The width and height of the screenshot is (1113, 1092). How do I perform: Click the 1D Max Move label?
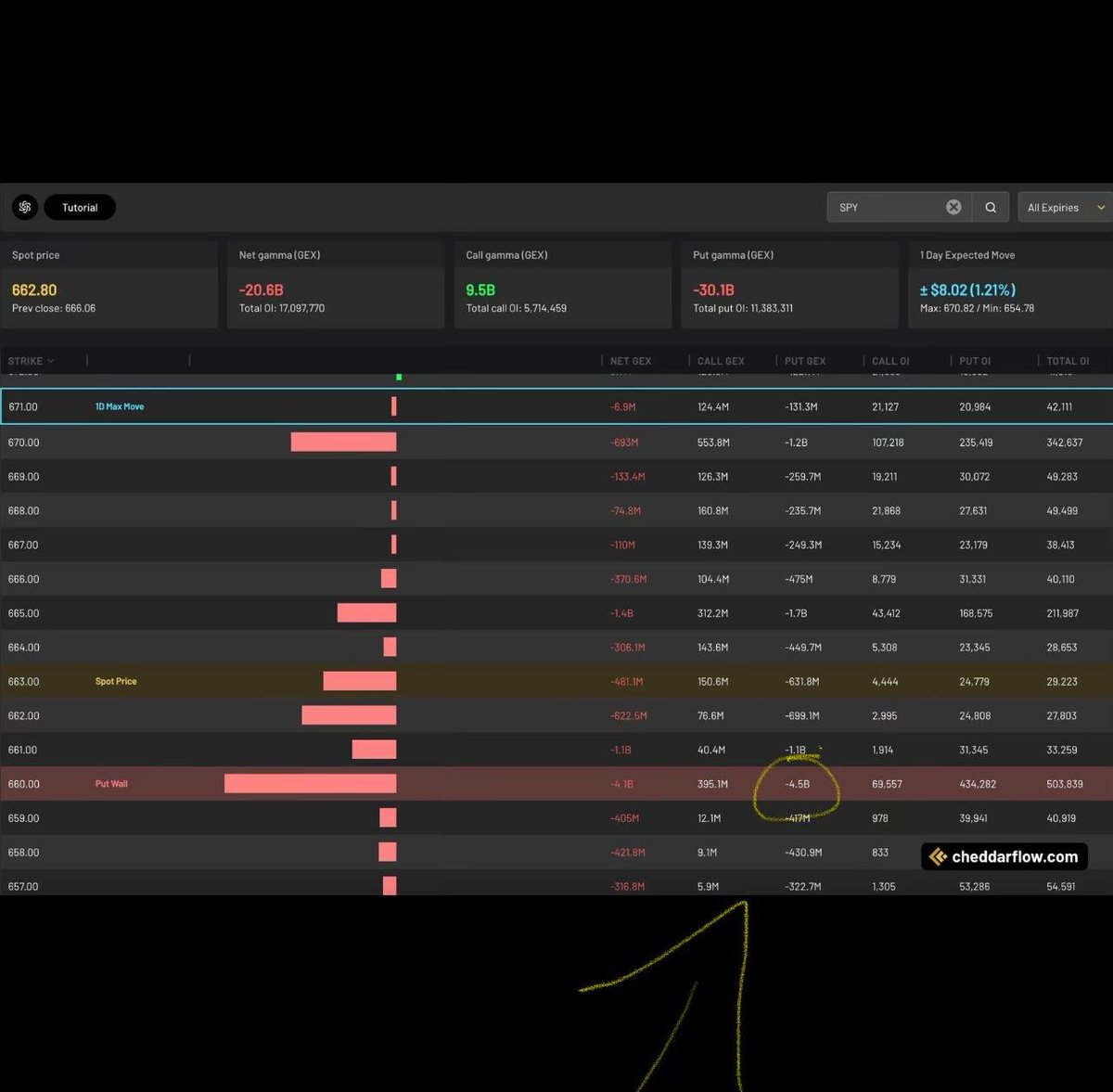pyautogui.click(x=120, y=406)
